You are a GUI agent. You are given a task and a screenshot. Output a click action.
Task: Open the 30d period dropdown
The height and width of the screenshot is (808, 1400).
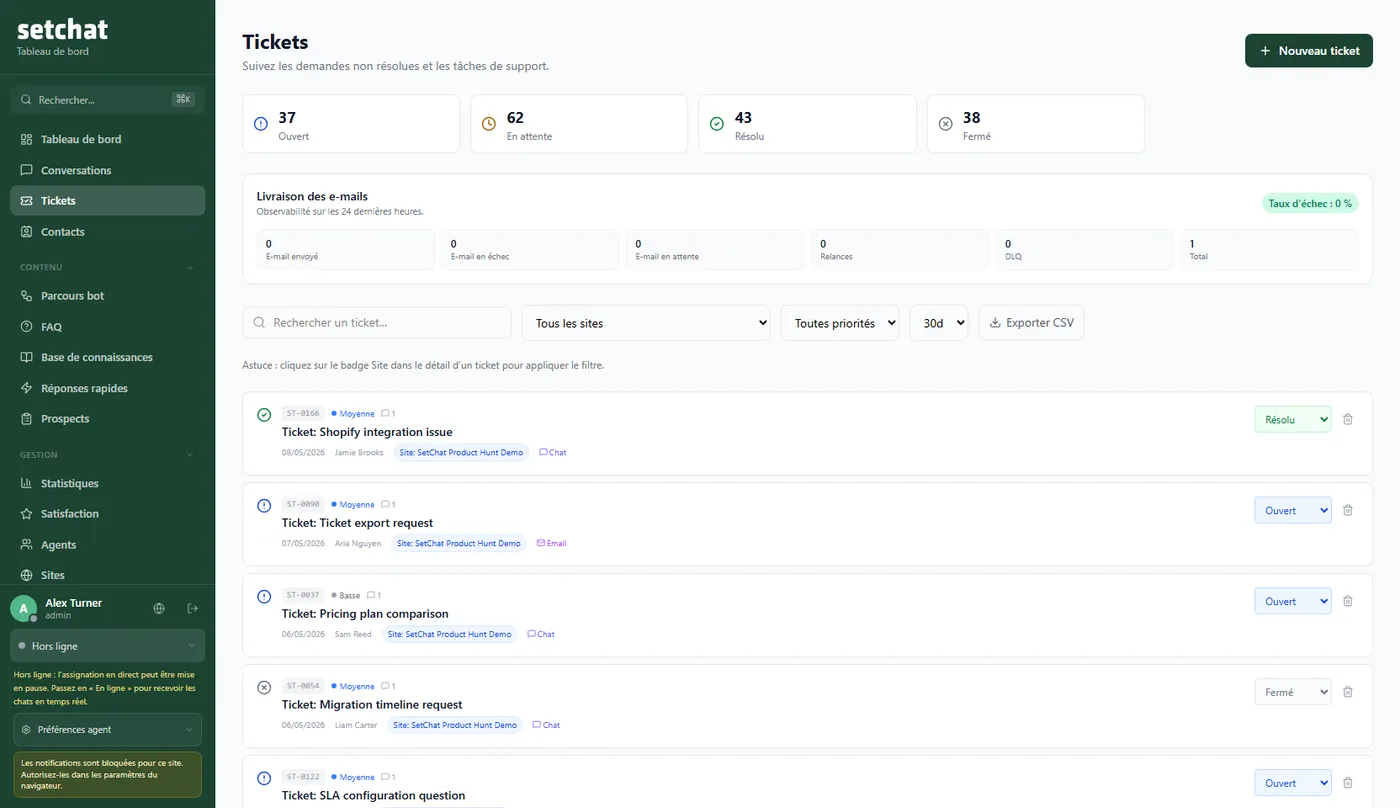939,323
